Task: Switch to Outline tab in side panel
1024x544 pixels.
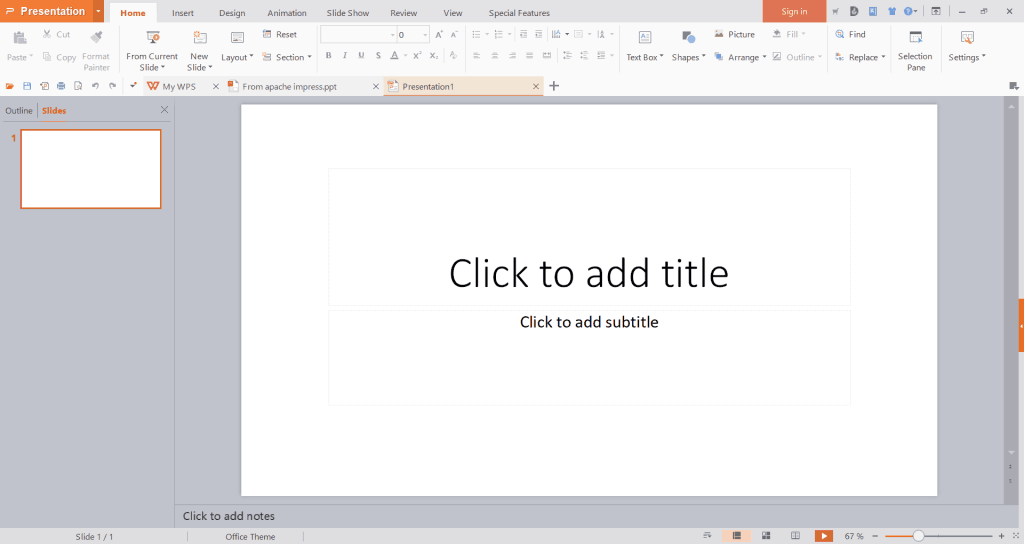Action: pyautogui.click(x=19, y=110)
